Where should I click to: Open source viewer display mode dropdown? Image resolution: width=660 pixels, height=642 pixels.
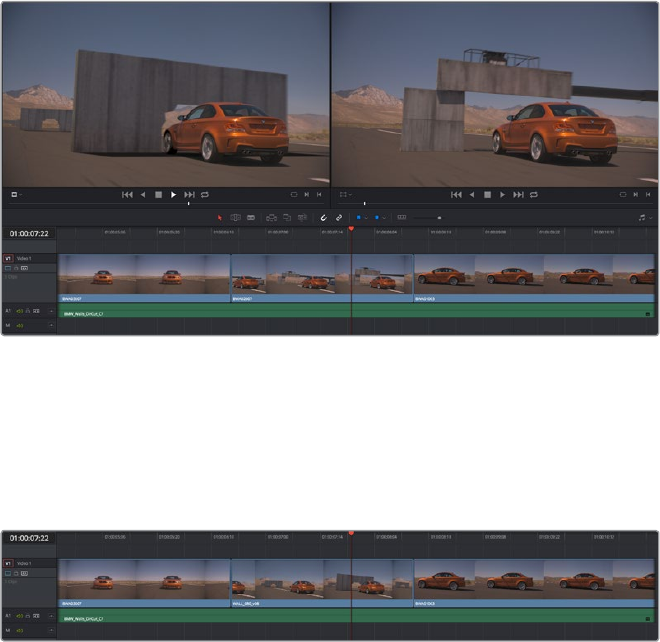tap(16, 194)
